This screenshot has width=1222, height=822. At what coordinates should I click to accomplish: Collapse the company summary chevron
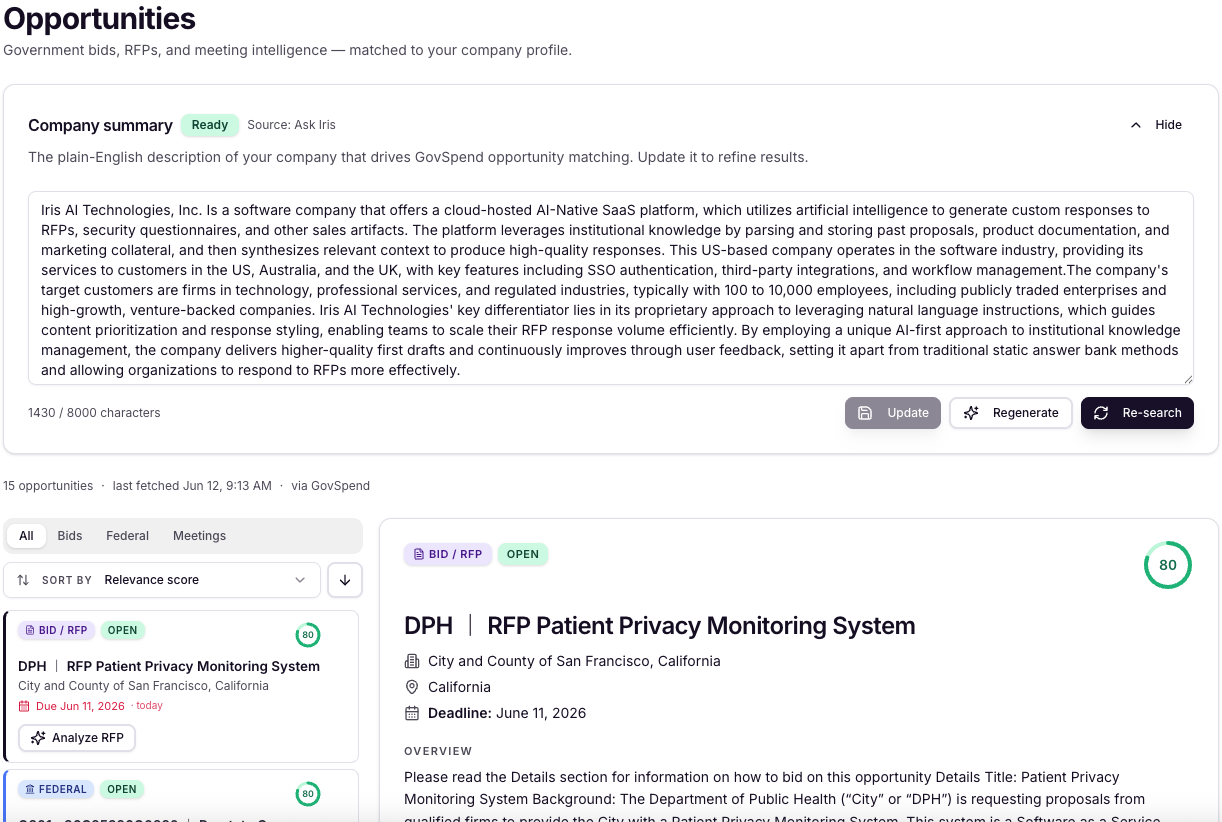point(1135,125)
